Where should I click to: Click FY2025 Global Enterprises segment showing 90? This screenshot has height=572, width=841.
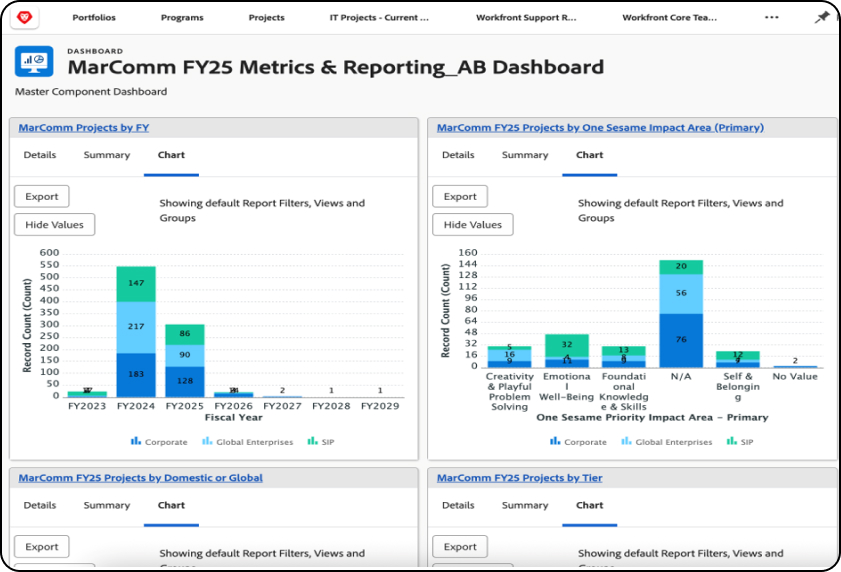pyautogui.click(x=185, y=356)
